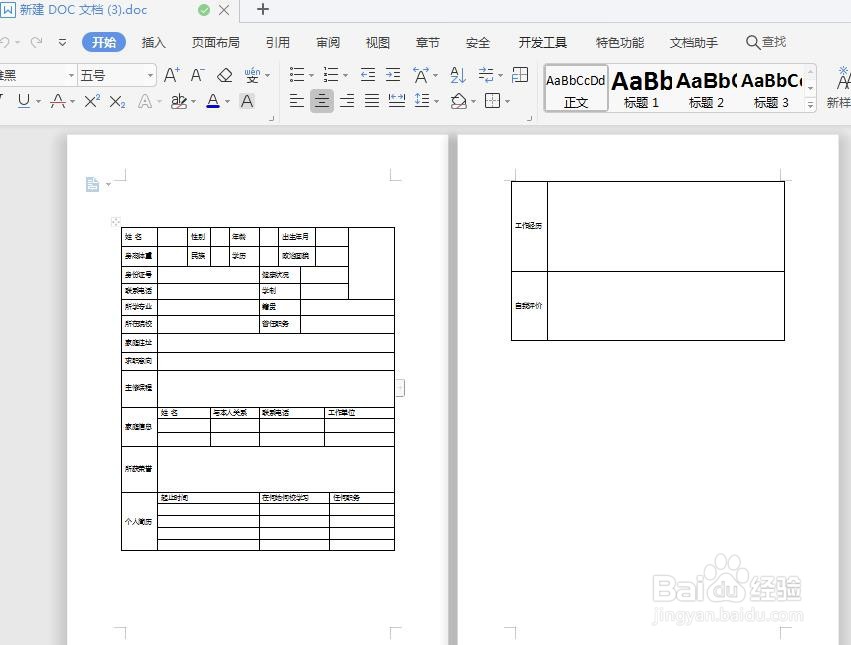The width and height of the screenshot is (851, 645).
Task: Toggle Underline formatting
Action: point(24,101)
